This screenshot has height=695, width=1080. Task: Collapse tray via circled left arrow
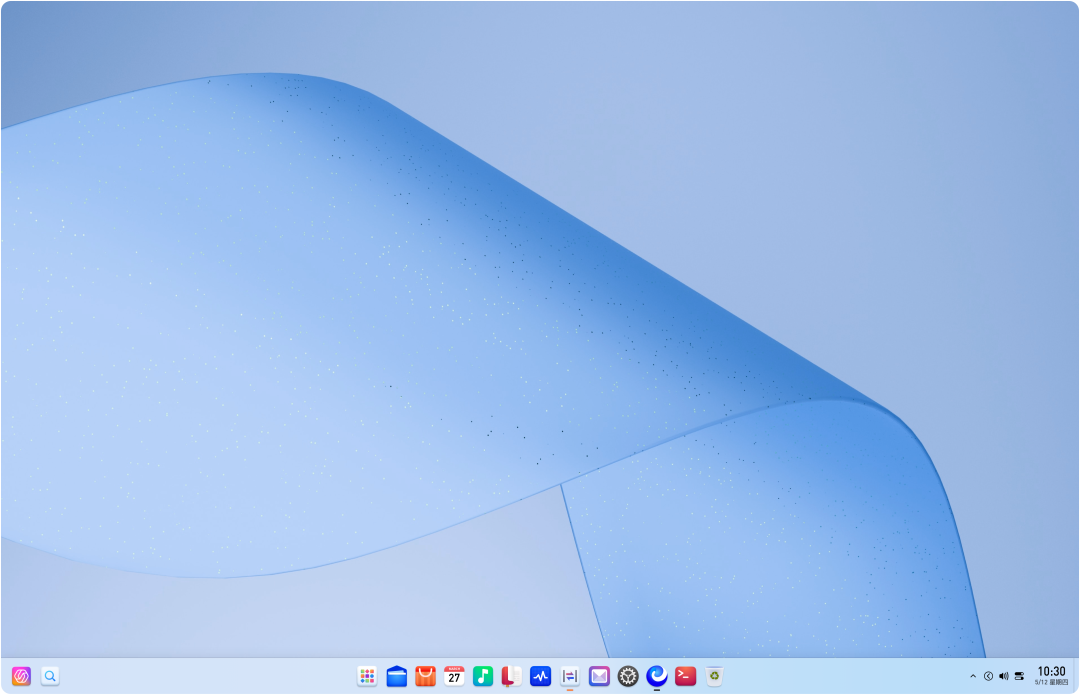click(x=988, y=676)
